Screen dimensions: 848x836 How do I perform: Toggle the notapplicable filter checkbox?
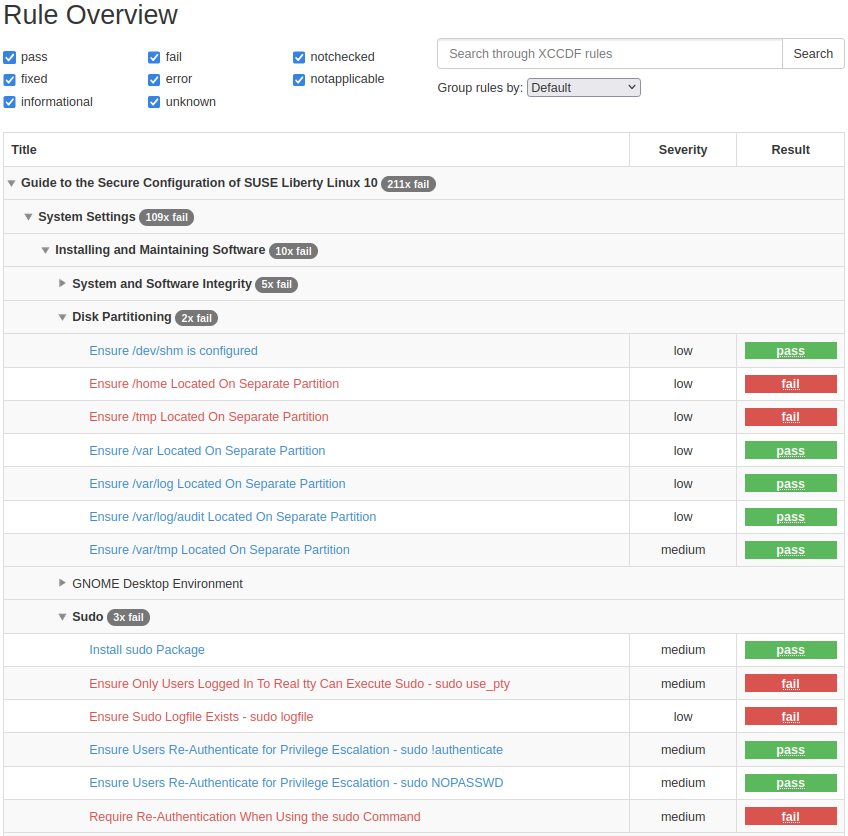point(299,79)
